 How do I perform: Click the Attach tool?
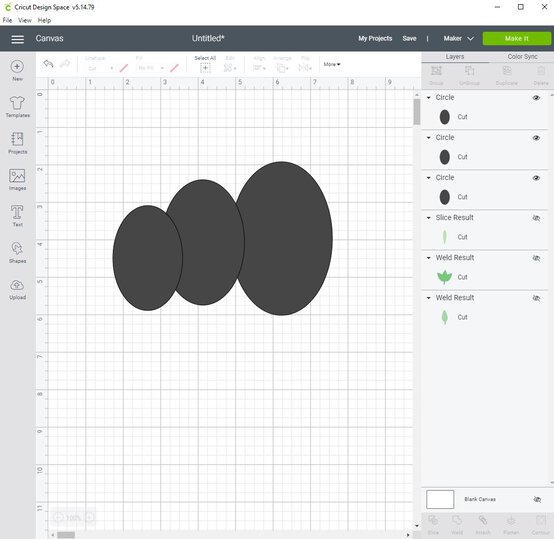click(483, 525)
